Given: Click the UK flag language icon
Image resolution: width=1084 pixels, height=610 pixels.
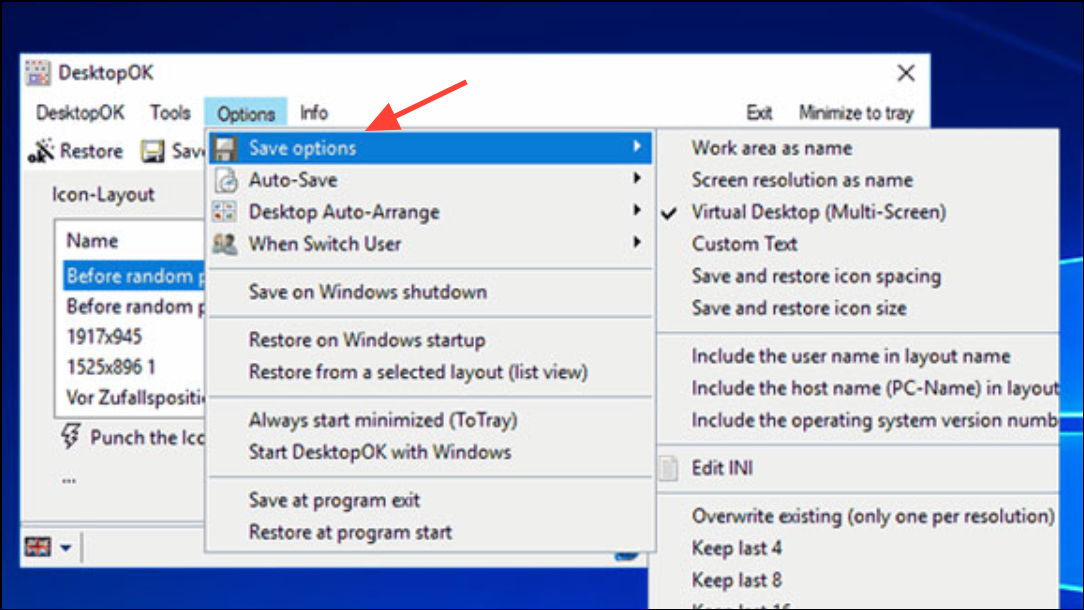Looking at the screenshot, I should pyautogui.click(x=38, y=547).
